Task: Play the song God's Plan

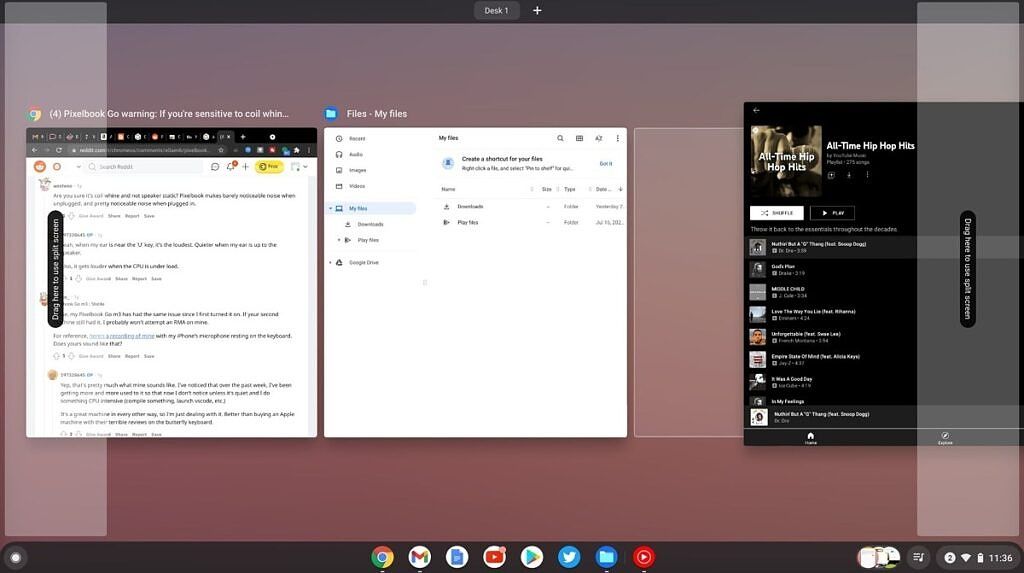Action: [884, 269]
